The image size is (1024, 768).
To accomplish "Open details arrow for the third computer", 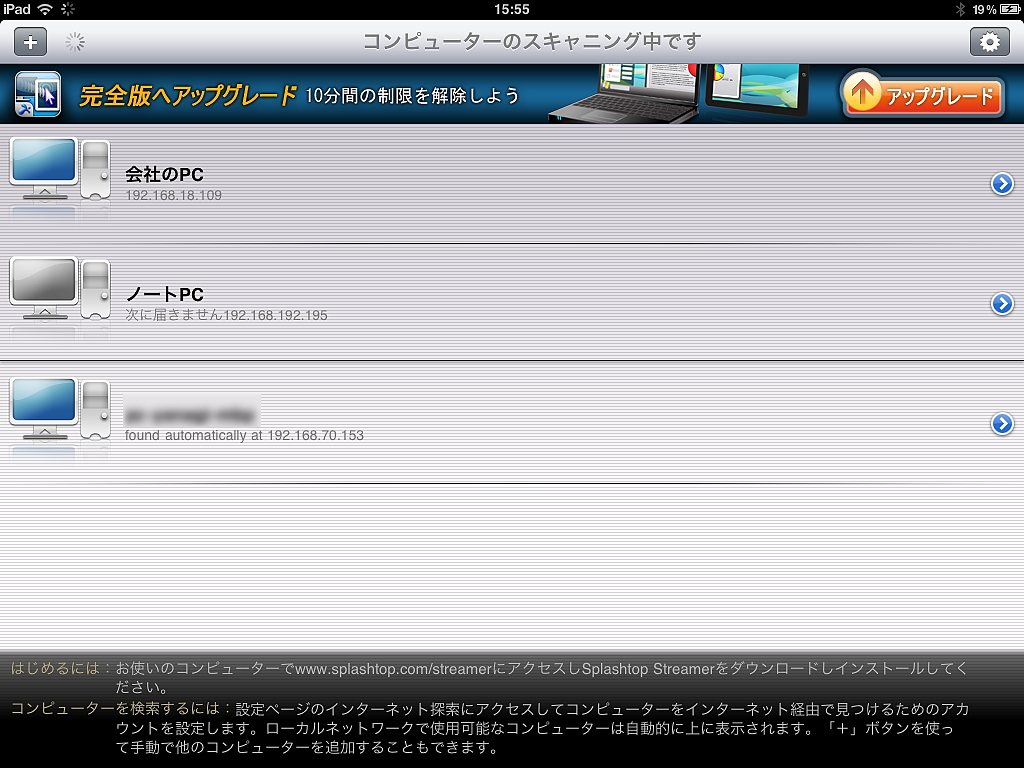I will [1003, 423].
